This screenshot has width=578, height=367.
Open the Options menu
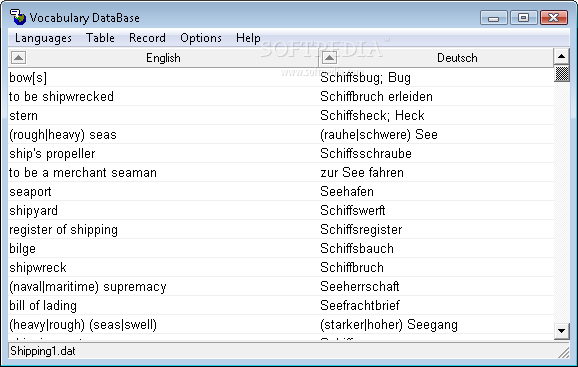[201, 38]
